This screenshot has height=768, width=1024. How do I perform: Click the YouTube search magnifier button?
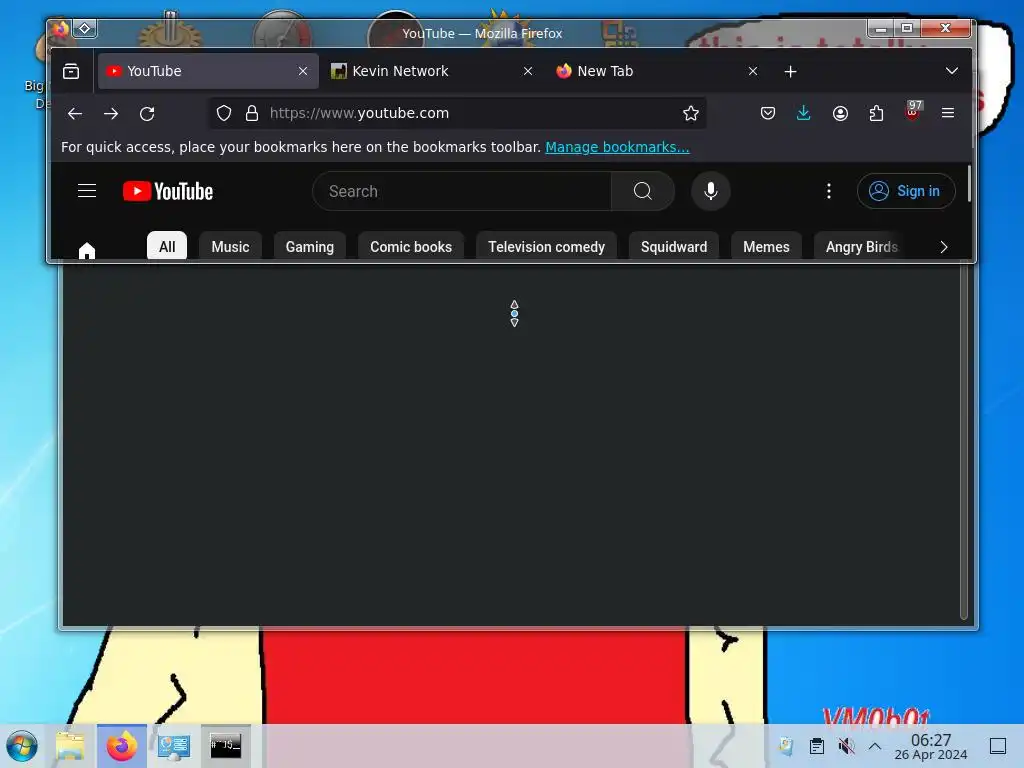pyautogui.click(x=643, y=191)
